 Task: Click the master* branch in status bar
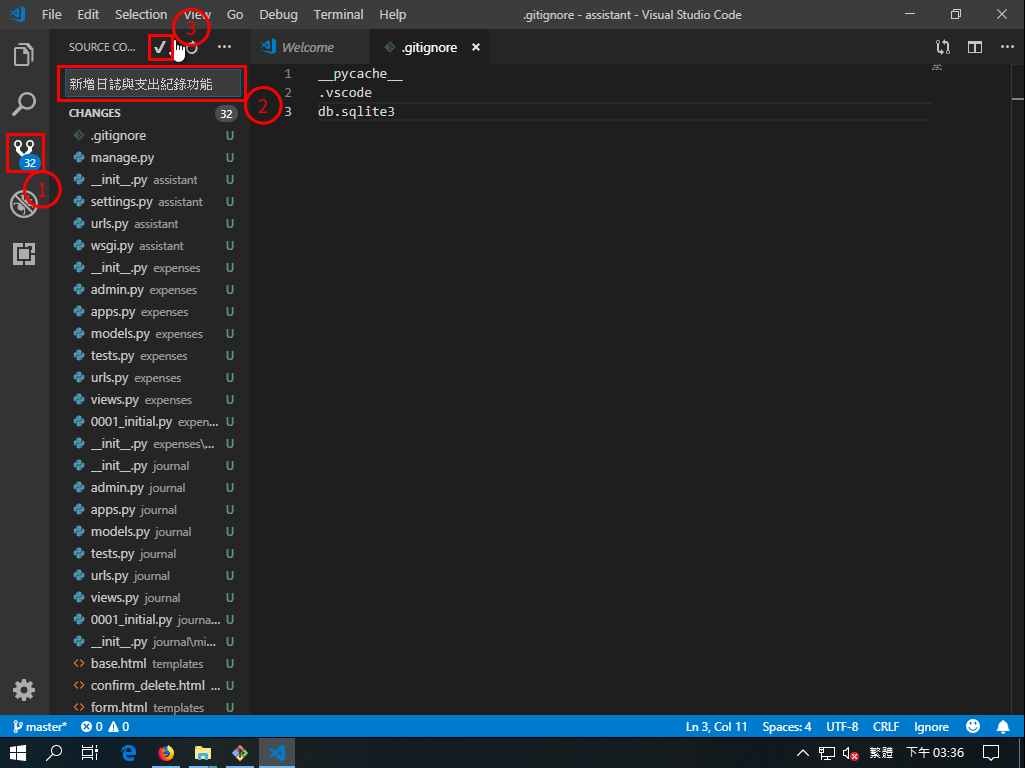[40, 727]
